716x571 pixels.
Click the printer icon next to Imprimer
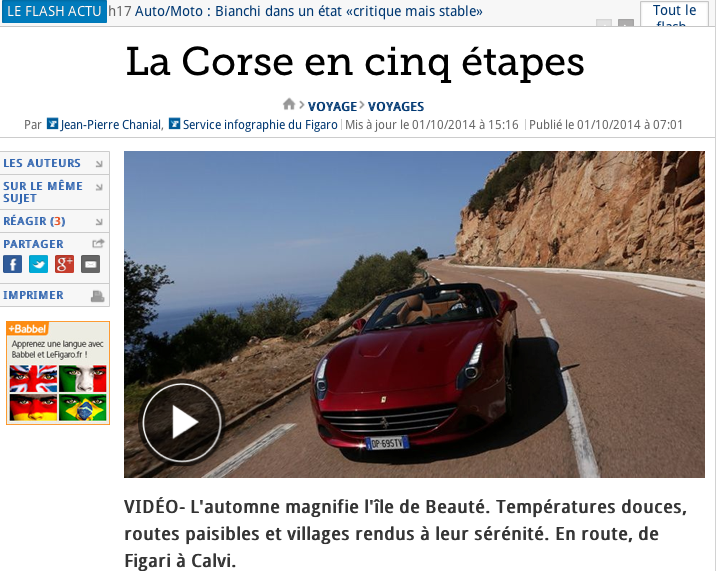[x=97, y=296]
